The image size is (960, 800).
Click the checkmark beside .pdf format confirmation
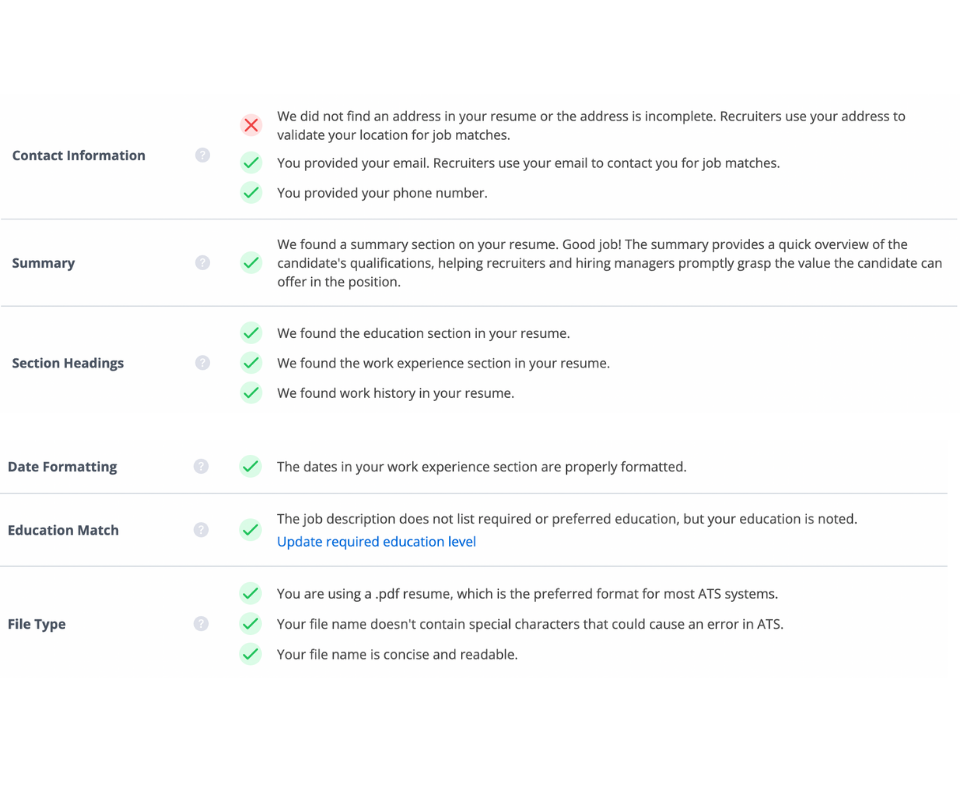pos(251,593)
